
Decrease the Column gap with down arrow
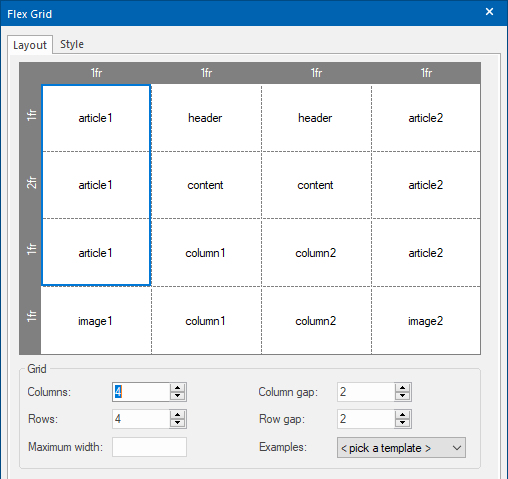(x=402, y=396)
